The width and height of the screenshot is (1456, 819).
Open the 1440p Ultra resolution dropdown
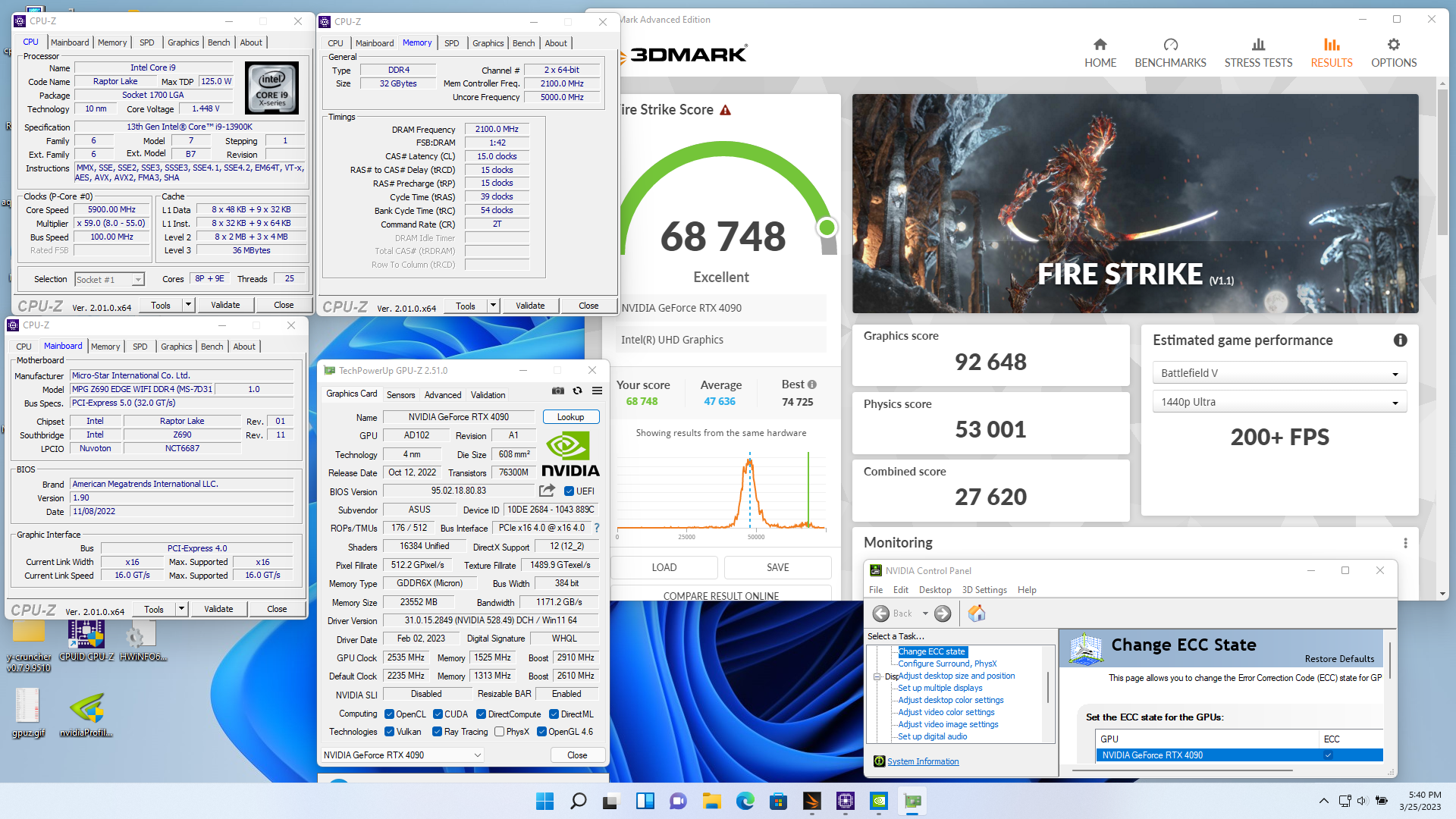pyautogui.click(x=1279, y=402)
